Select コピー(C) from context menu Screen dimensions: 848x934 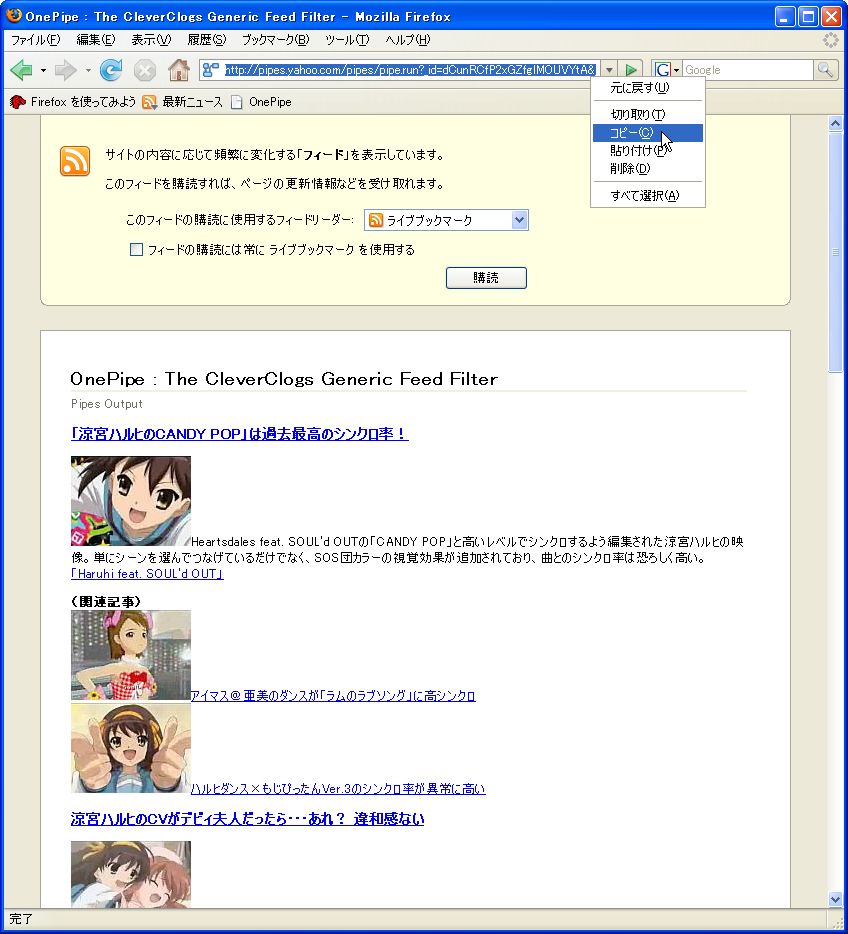tap(648, 133)
